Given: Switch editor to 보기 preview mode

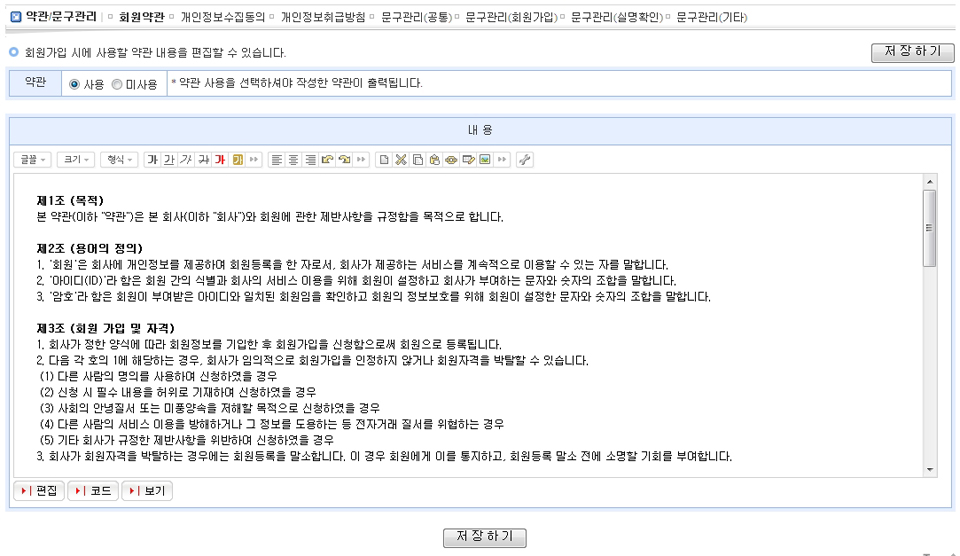Looking at the screenshot, I should (146, 491).
